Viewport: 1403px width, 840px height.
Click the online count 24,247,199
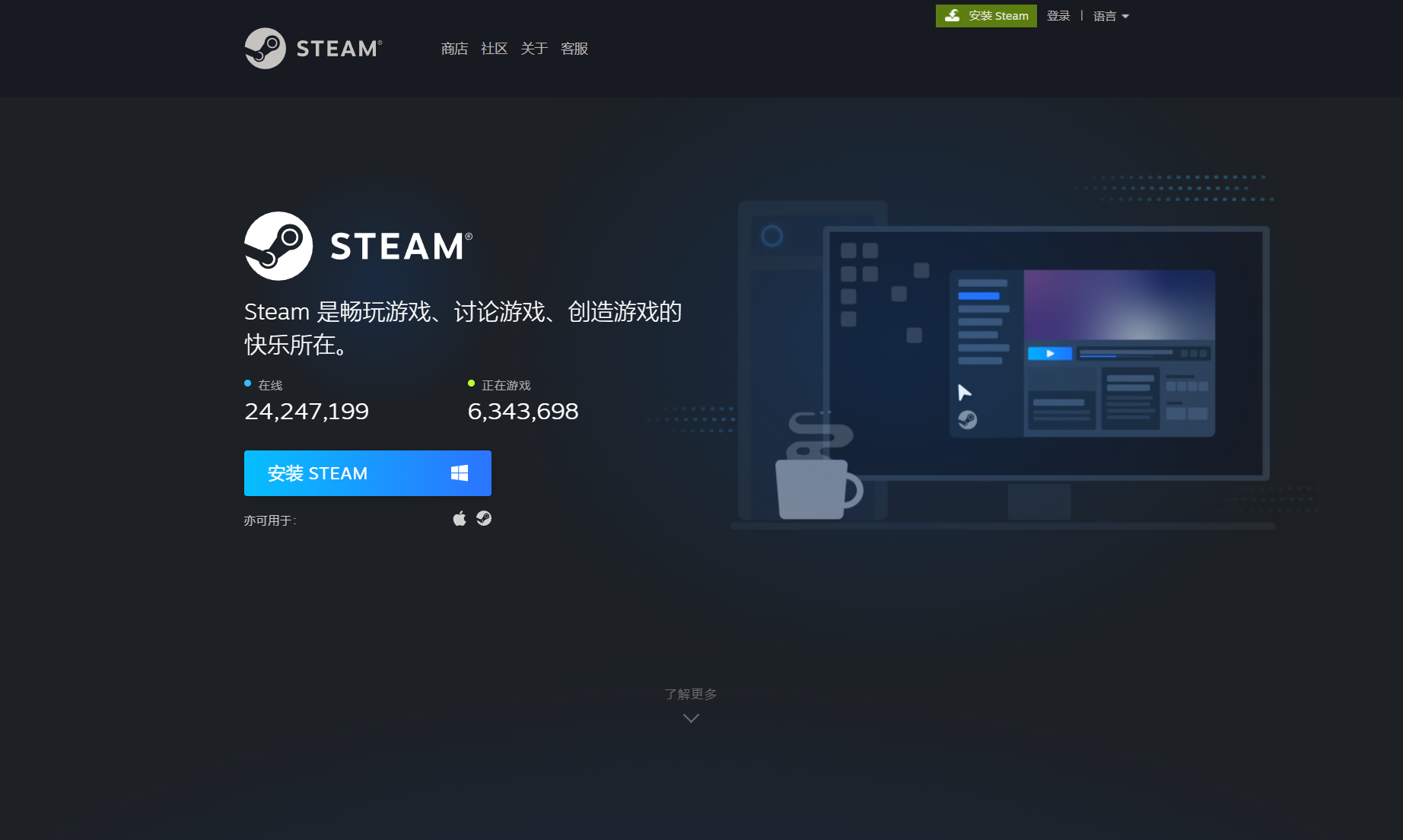pos(307,412)
